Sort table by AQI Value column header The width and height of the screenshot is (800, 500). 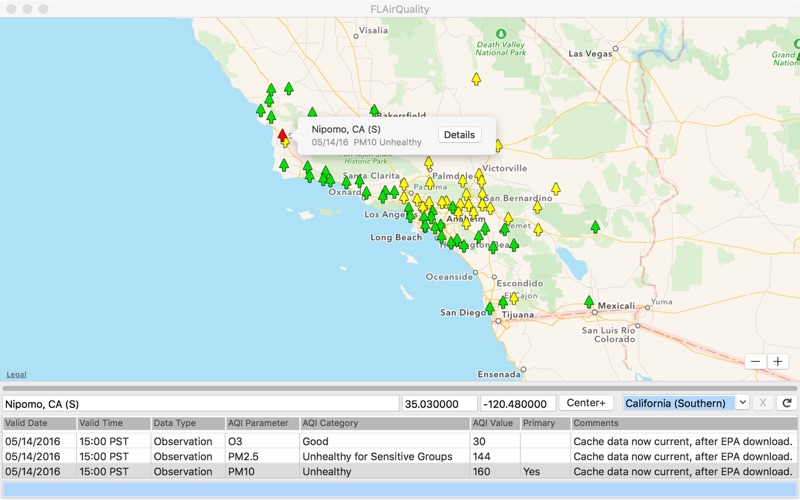(494, 423)
